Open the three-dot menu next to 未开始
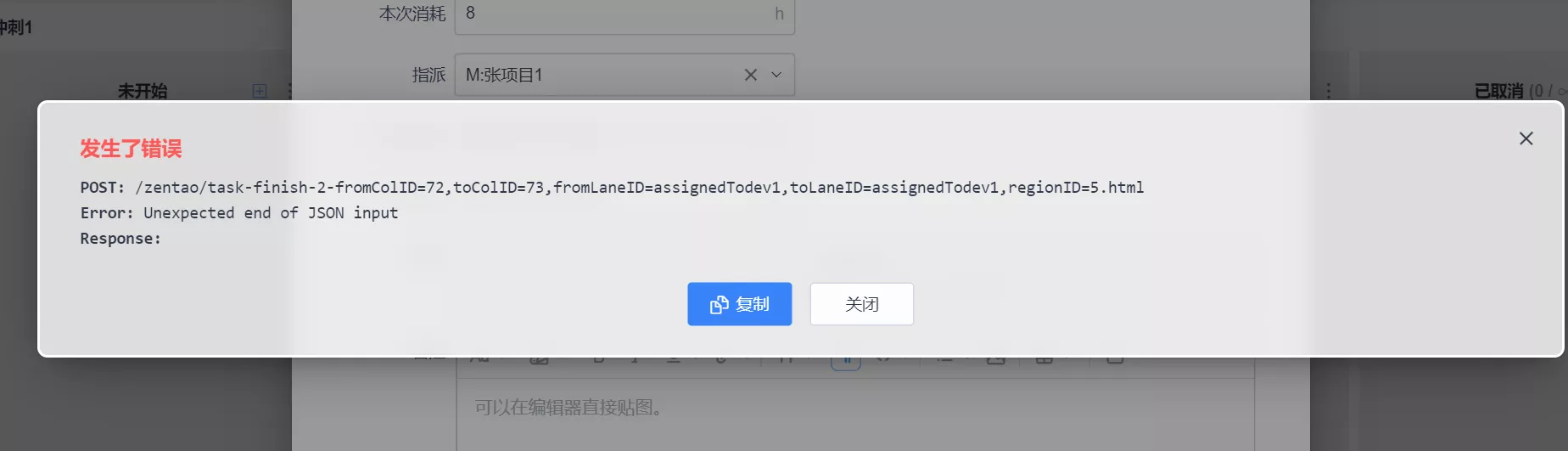Viewport: 1568px width, 451px height. (288, 91)
